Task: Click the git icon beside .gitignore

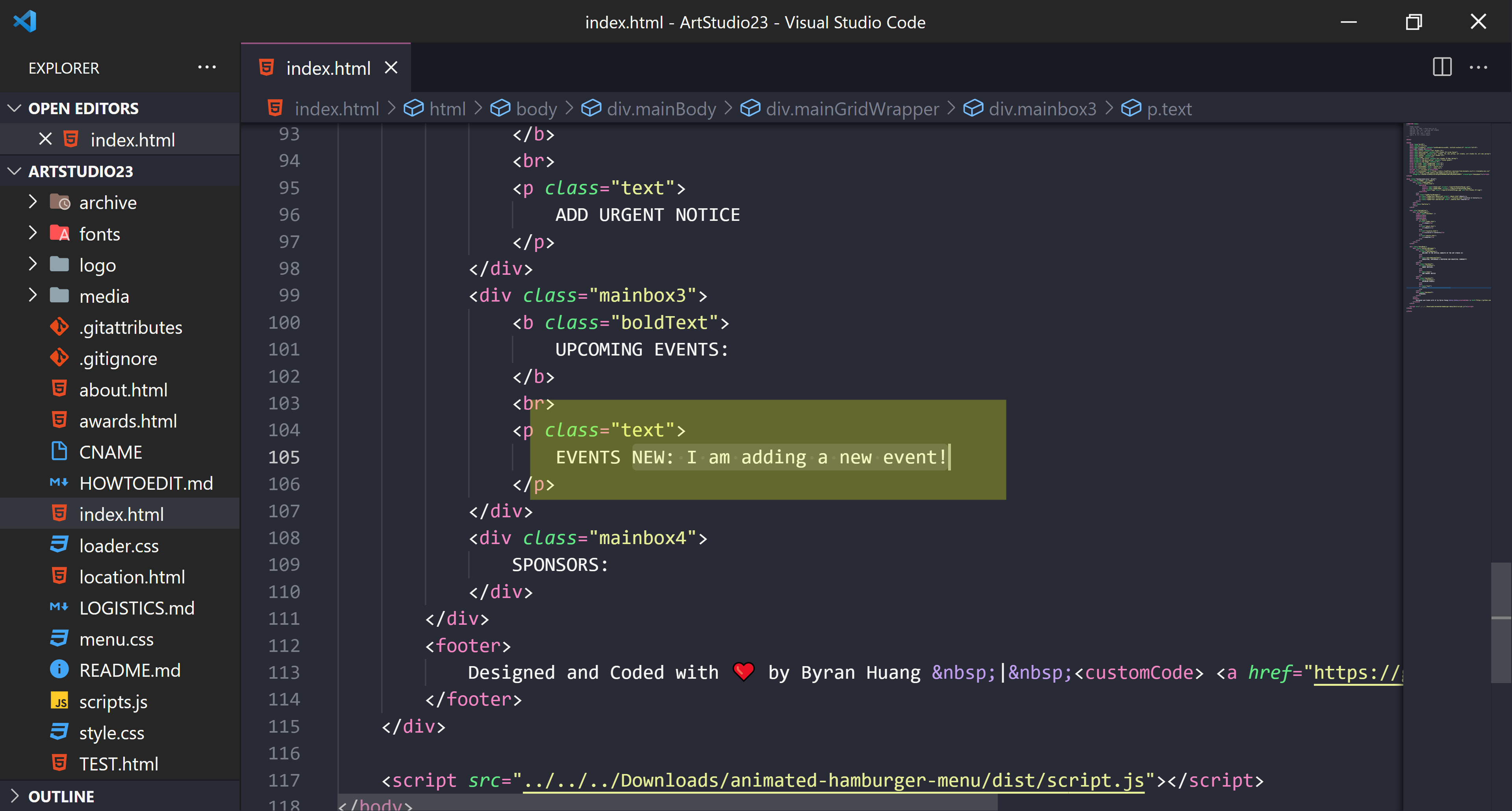Action: click(59, 358)
